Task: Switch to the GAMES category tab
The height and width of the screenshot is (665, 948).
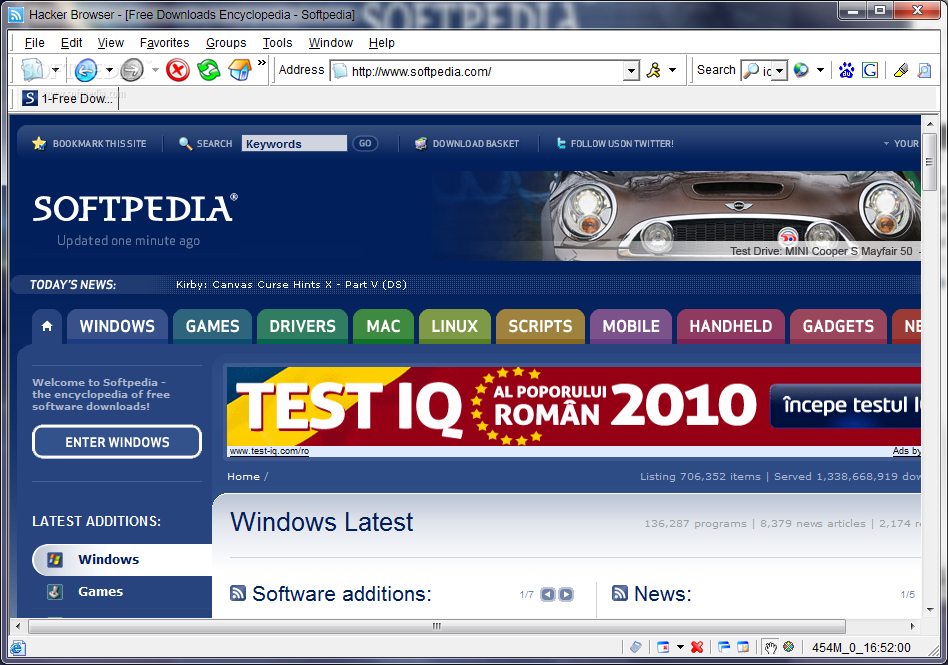Action: (212, 326)
